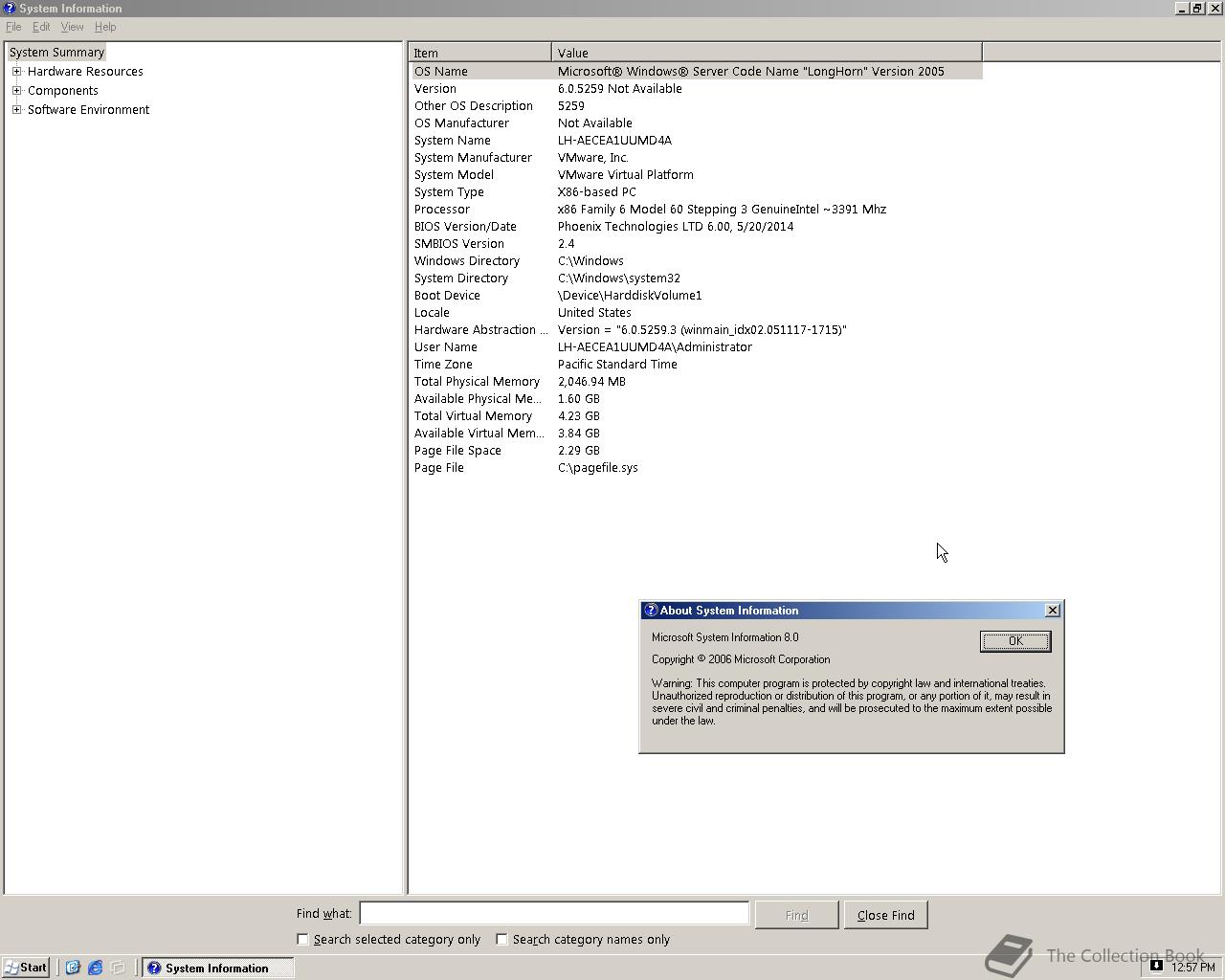Click the BIOS Version/Date row label
The width and height of the screenshot is (1225, 980).
pyautogui.click(x=465, y=226)
